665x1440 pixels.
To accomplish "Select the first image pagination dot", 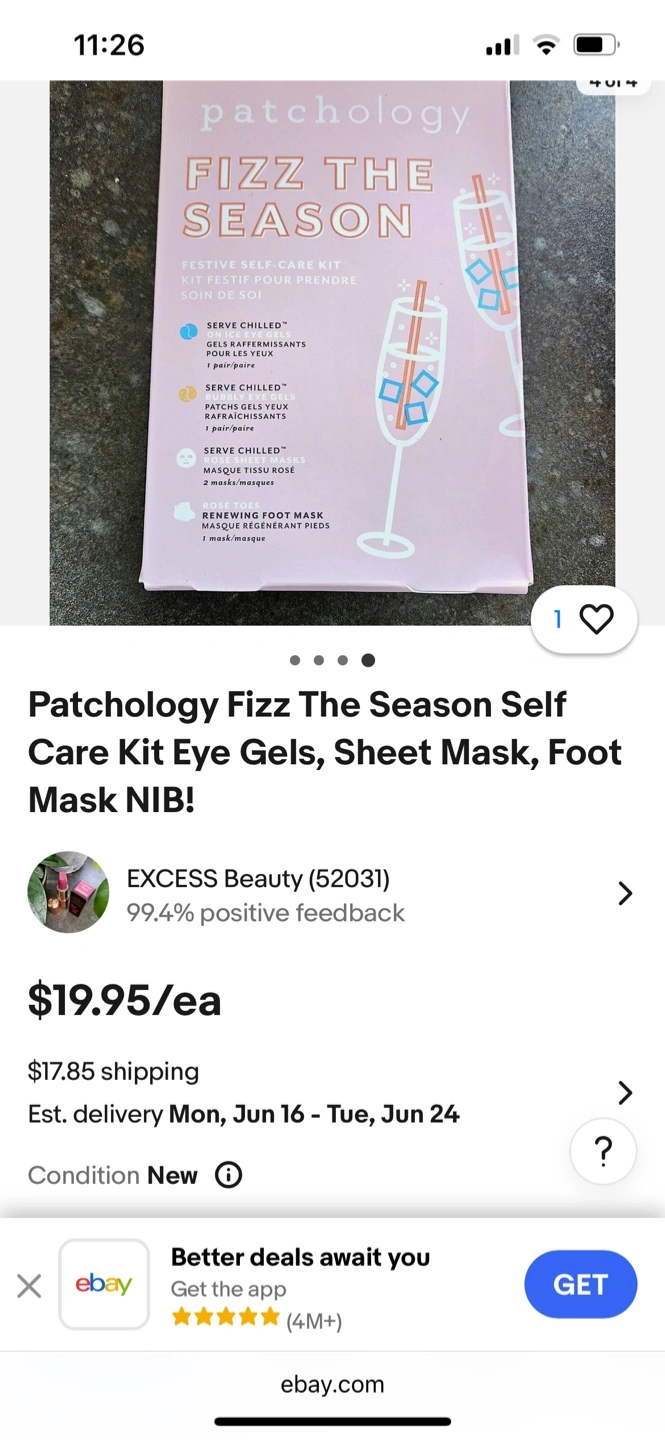I will point(294,660).
